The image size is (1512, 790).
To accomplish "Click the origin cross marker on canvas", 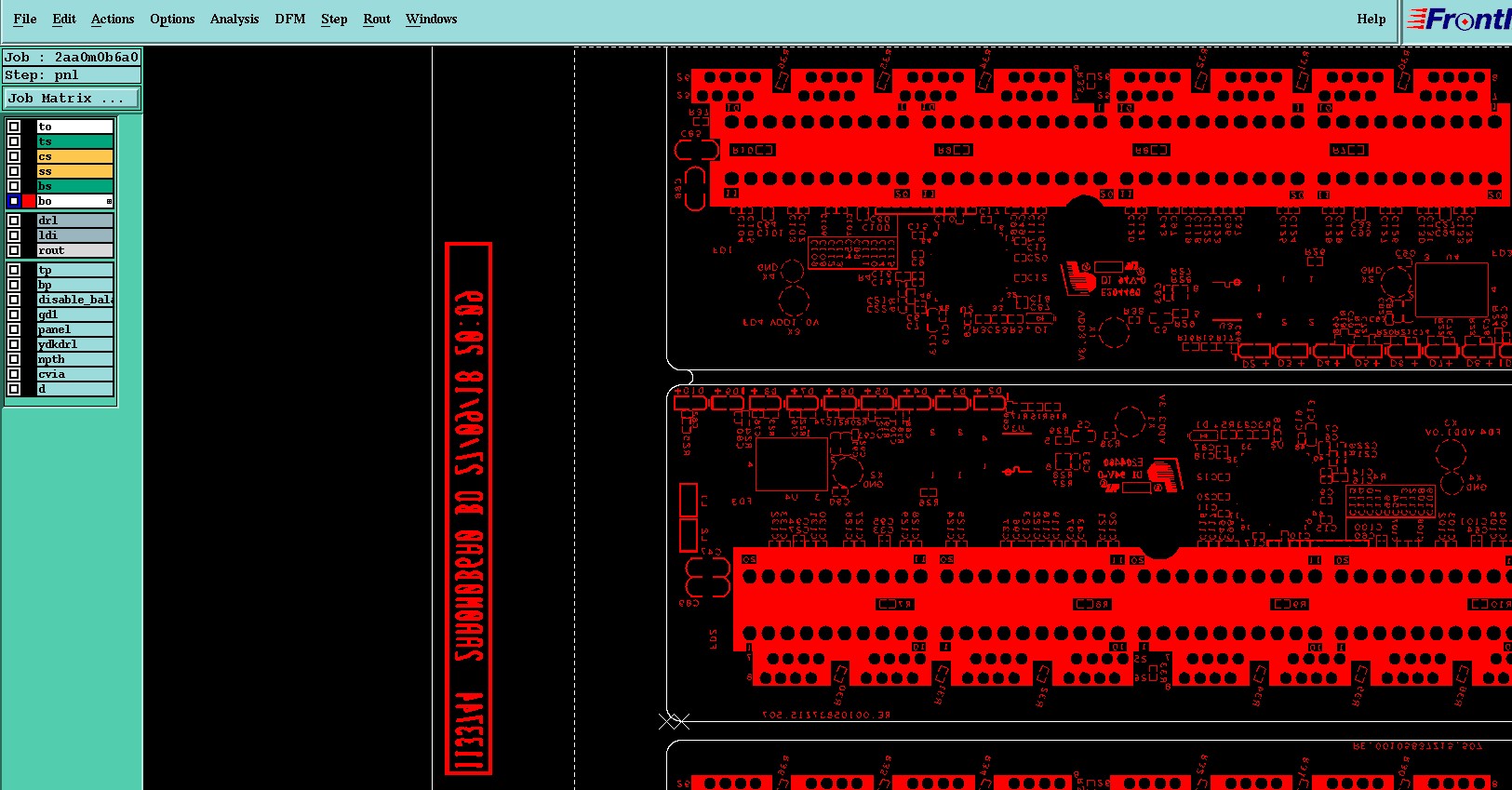I will coord(675,721).
